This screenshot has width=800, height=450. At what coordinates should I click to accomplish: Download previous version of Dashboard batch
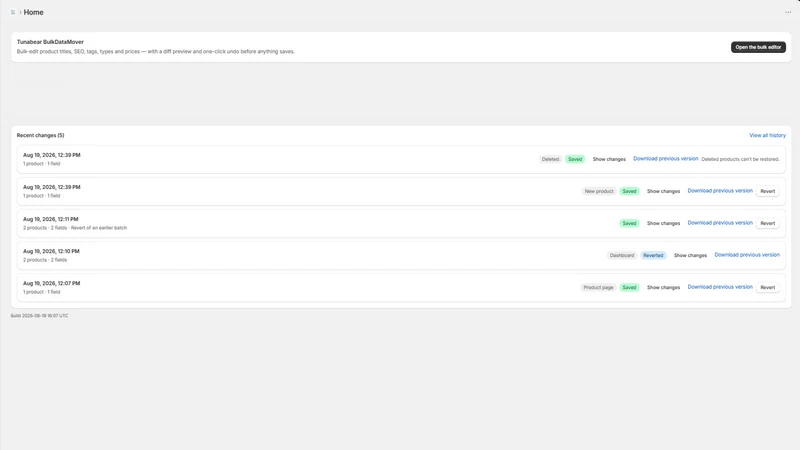tap(747, 255)
